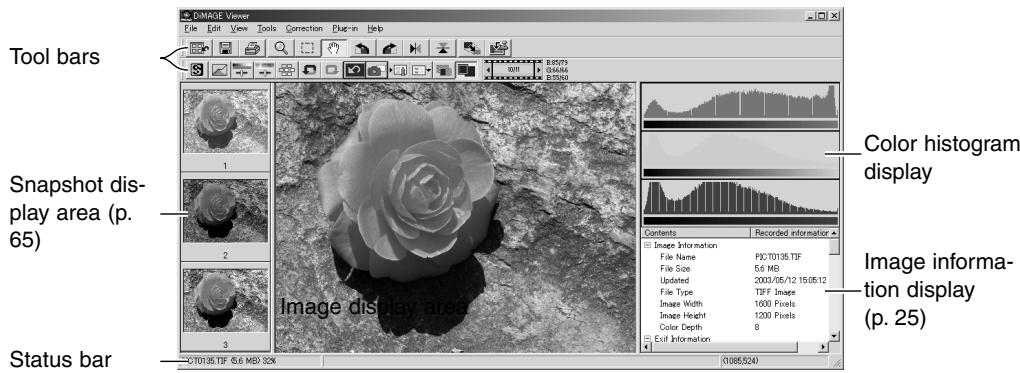Open the Edit menu
This screenshot has height=373, width=1020.
tap(214, 29)
